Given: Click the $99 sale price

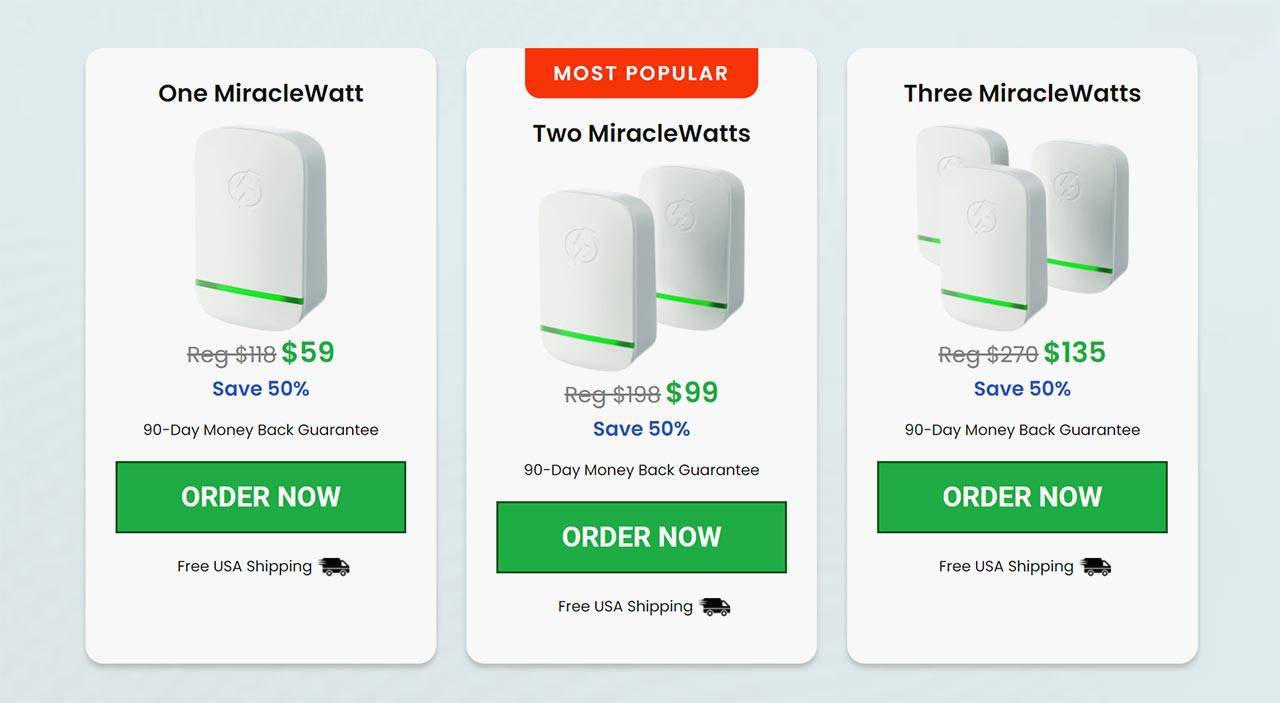Looking at the screenshot, I should (692, 393).
